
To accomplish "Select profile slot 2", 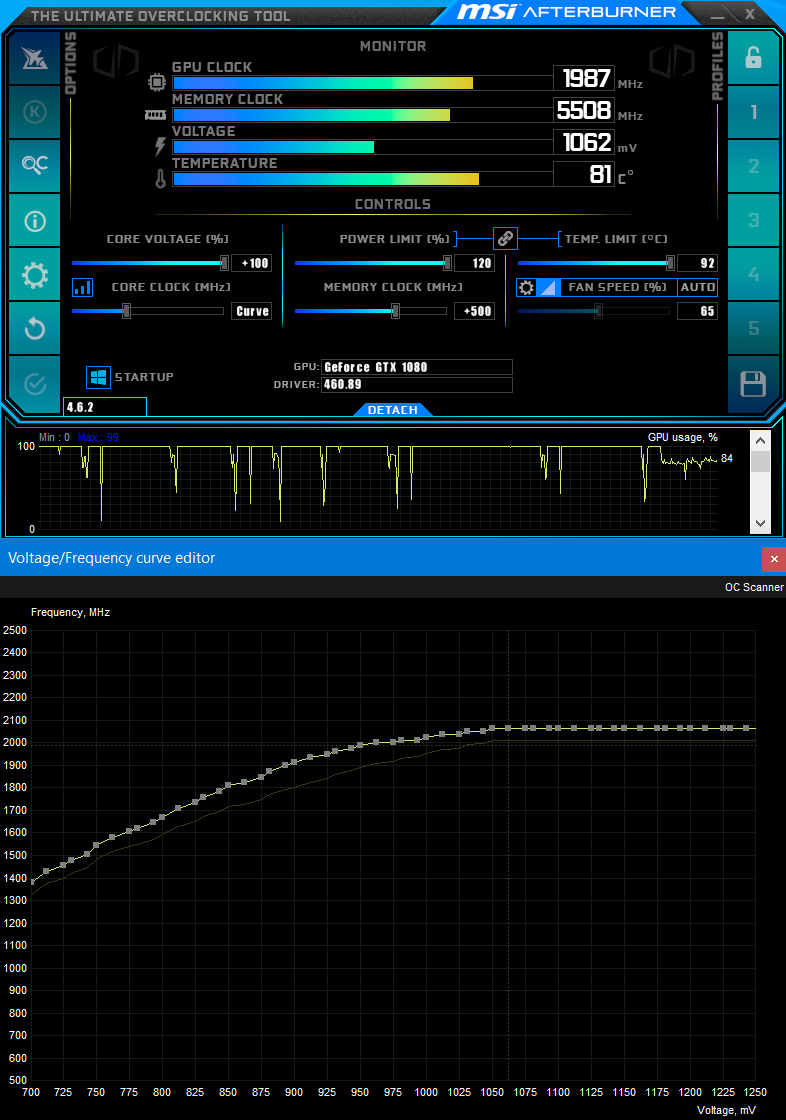I will pos(753,166).
